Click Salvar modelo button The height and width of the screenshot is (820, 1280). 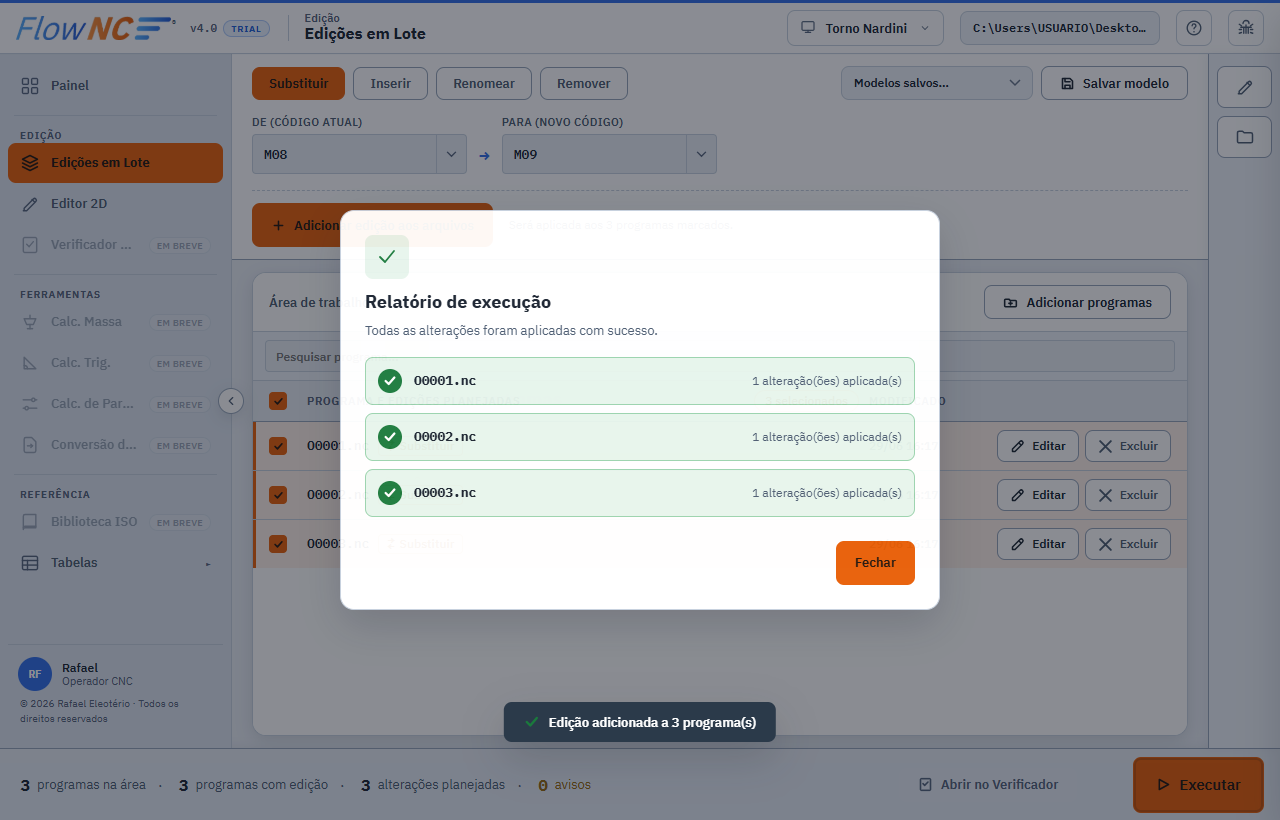1114,83
